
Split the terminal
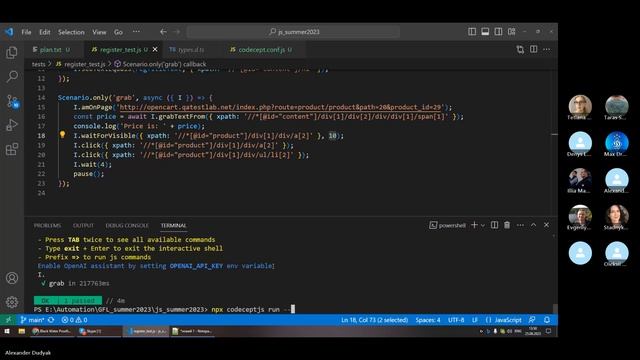pos(494,225)
